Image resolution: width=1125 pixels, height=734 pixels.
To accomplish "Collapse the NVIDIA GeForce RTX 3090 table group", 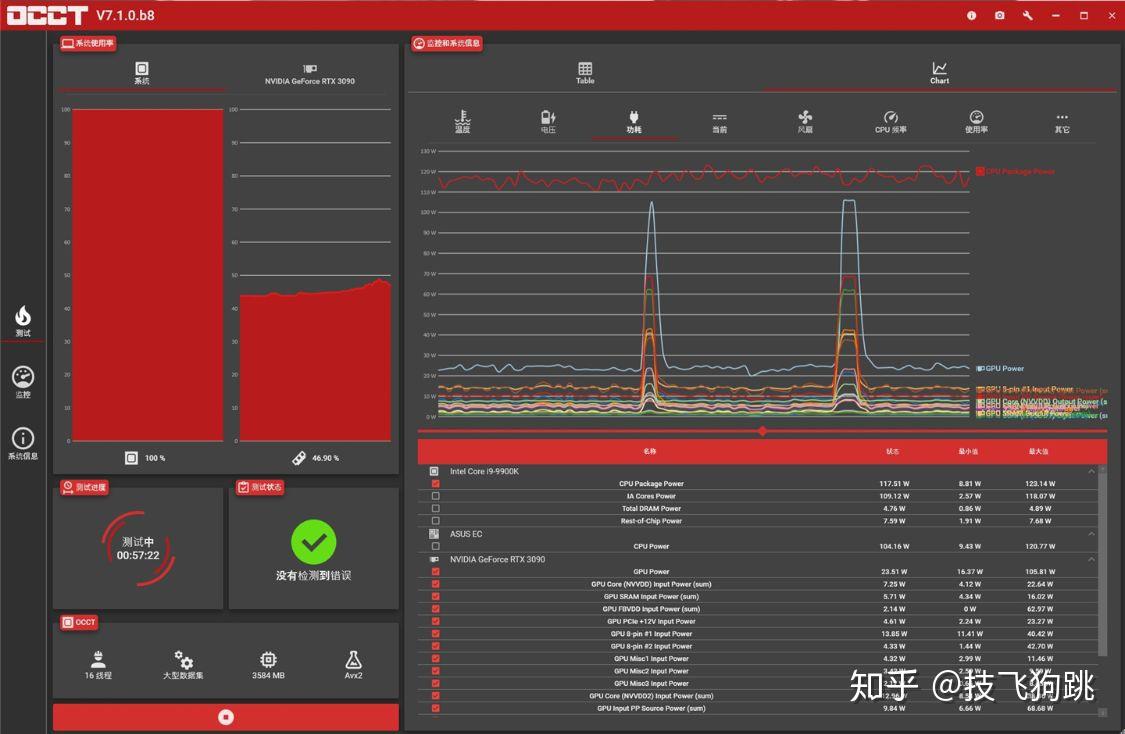I will (x=1091, y=559).
